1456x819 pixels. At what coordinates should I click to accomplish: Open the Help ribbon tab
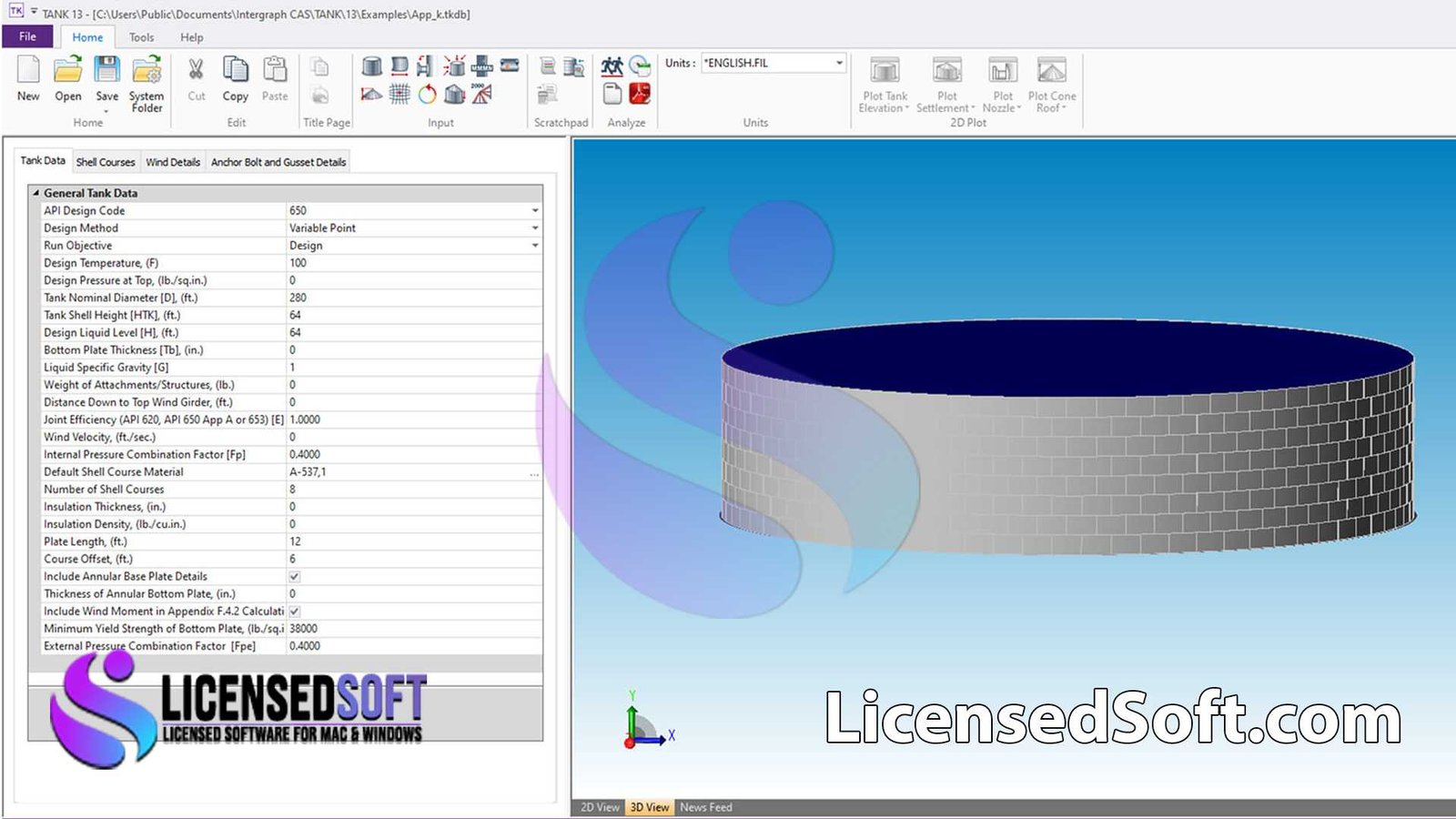pyautogui.click(x=191, y=37)
